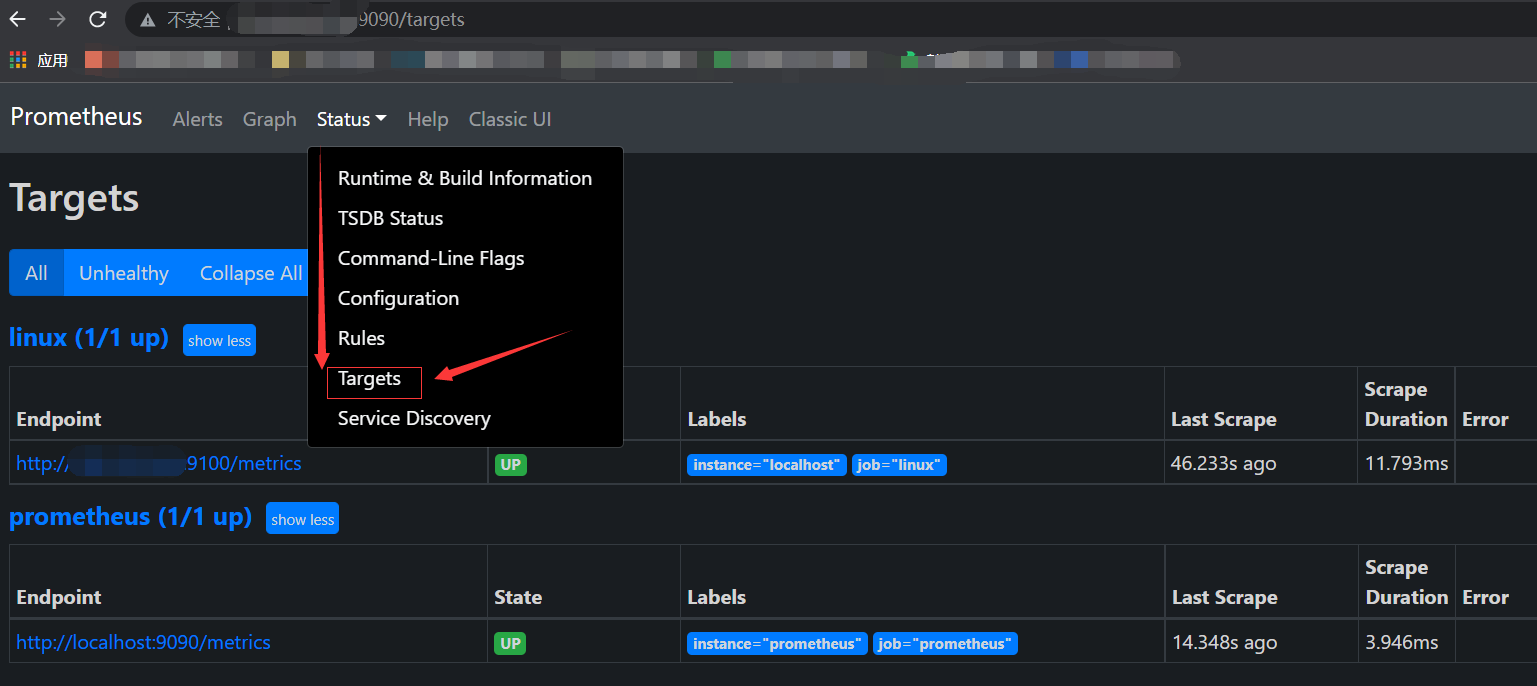
Task: Click UP state badge in prometheus row
Action: 510,643
